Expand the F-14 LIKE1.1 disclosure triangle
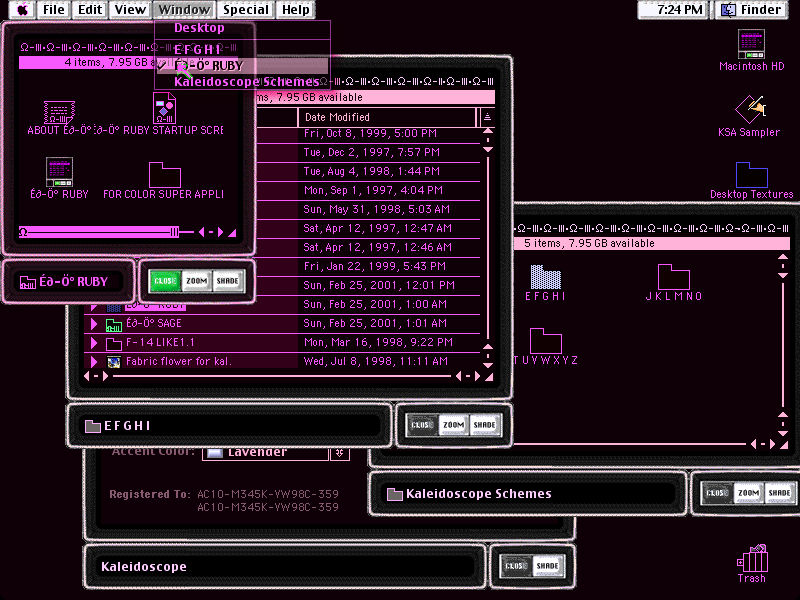Screen dimensions: 800x600 94,343
